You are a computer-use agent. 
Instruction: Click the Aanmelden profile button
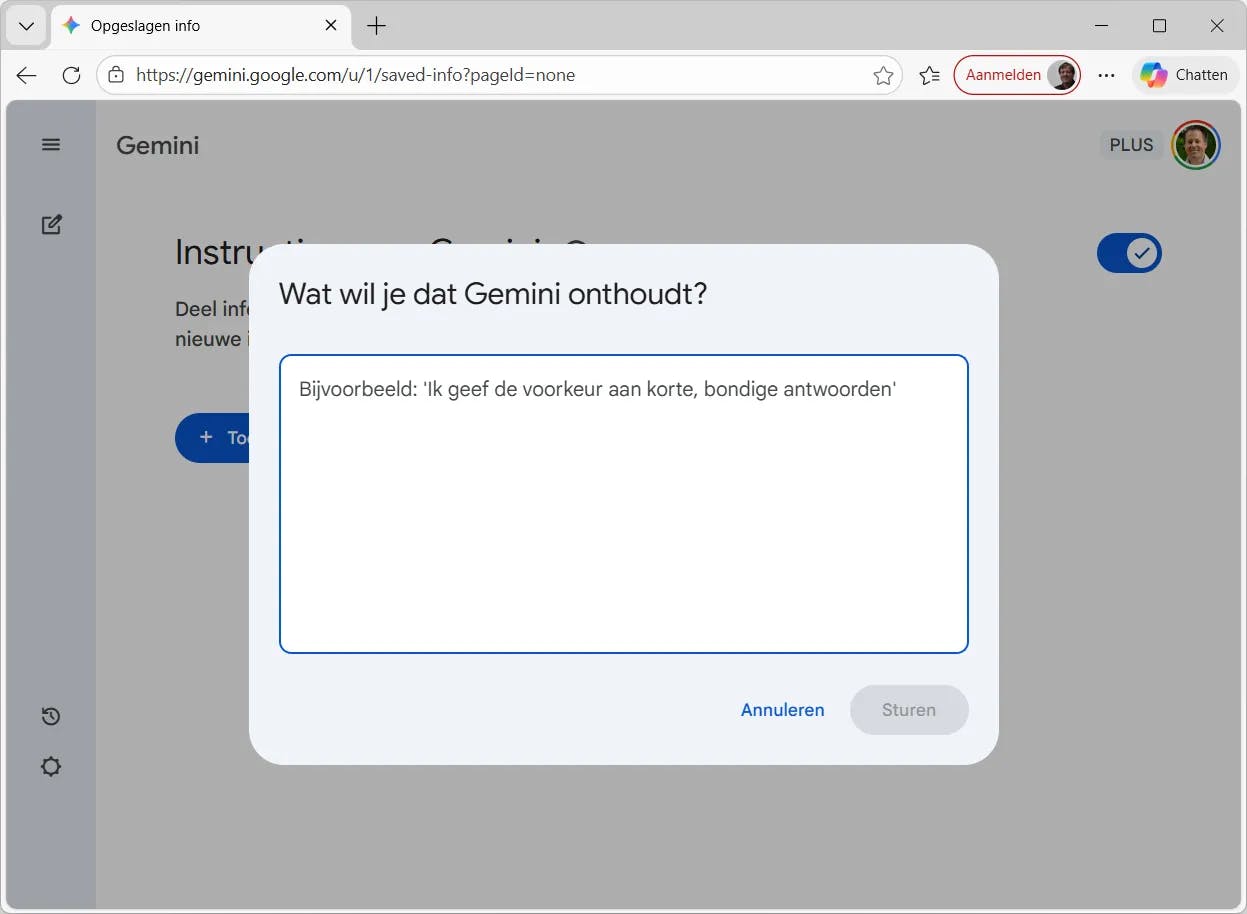point(1017,75)
